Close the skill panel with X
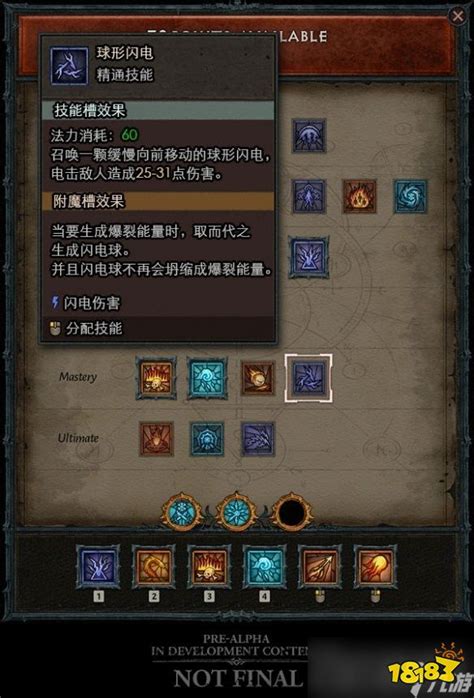Image resolution: width=474 pixels, height=698 pixels. point(457,16)
